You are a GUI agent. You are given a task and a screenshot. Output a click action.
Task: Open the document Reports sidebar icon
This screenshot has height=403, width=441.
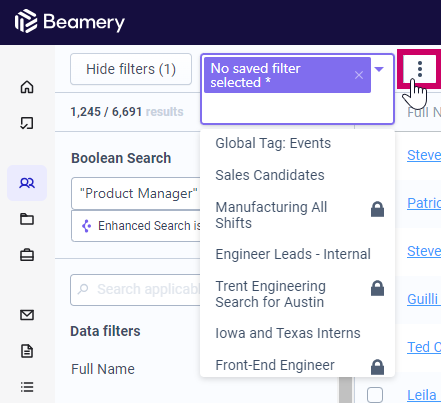[x=27, y=351]
